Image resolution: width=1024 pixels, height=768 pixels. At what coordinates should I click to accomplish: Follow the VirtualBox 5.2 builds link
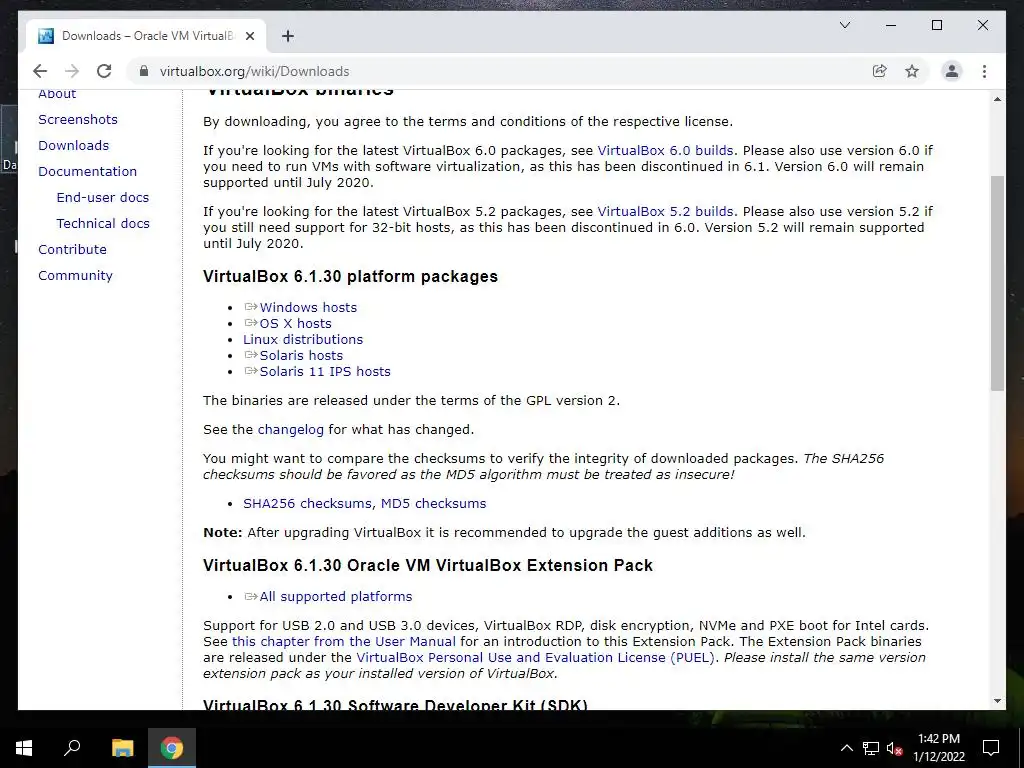pyautogui.click(x=665, y=212)
